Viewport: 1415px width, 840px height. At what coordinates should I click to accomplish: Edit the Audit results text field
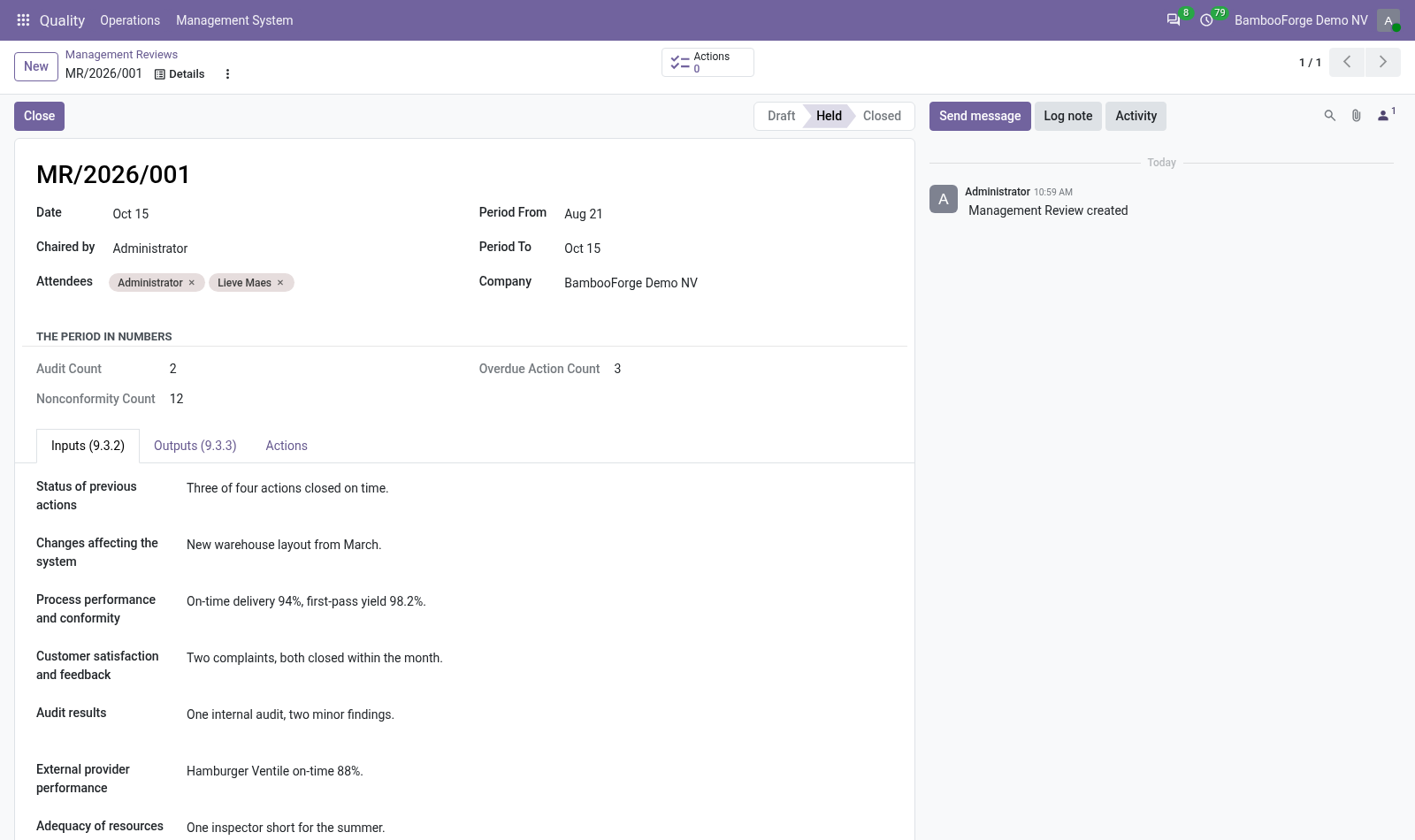[x=539, y=714]
